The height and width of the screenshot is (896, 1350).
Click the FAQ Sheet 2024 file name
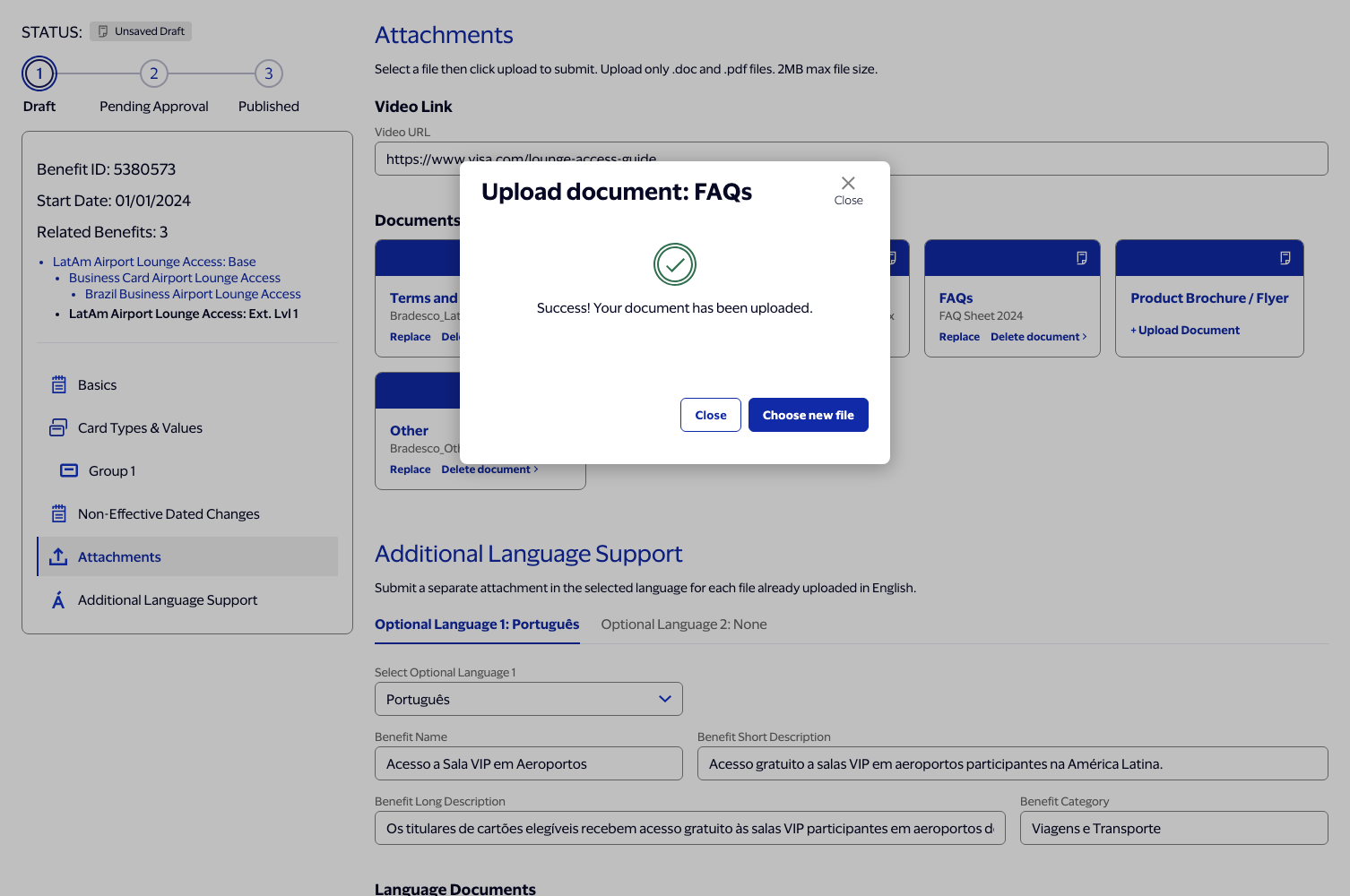click(981, 316)
